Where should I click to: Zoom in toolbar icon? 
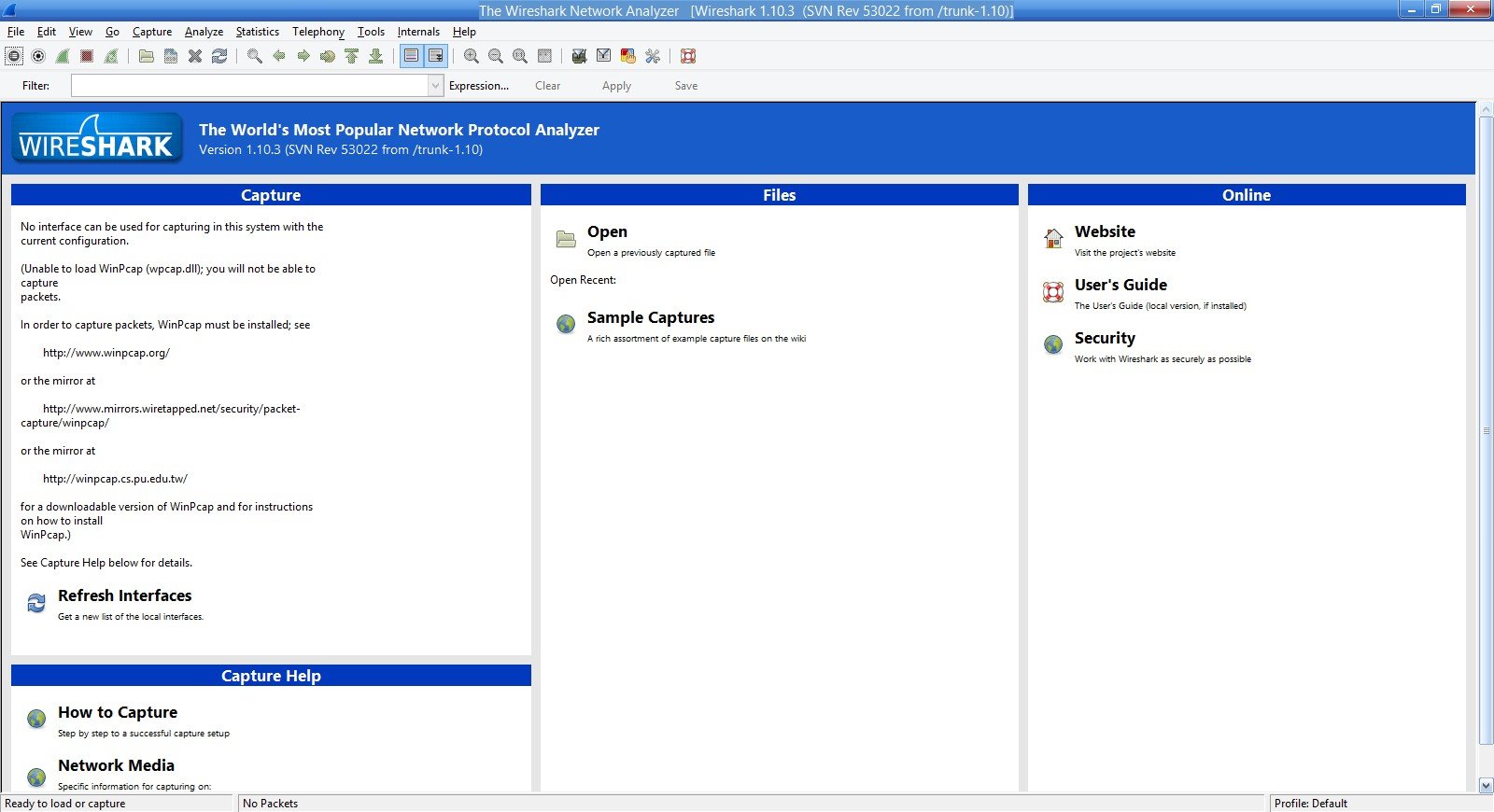point(472,56)
